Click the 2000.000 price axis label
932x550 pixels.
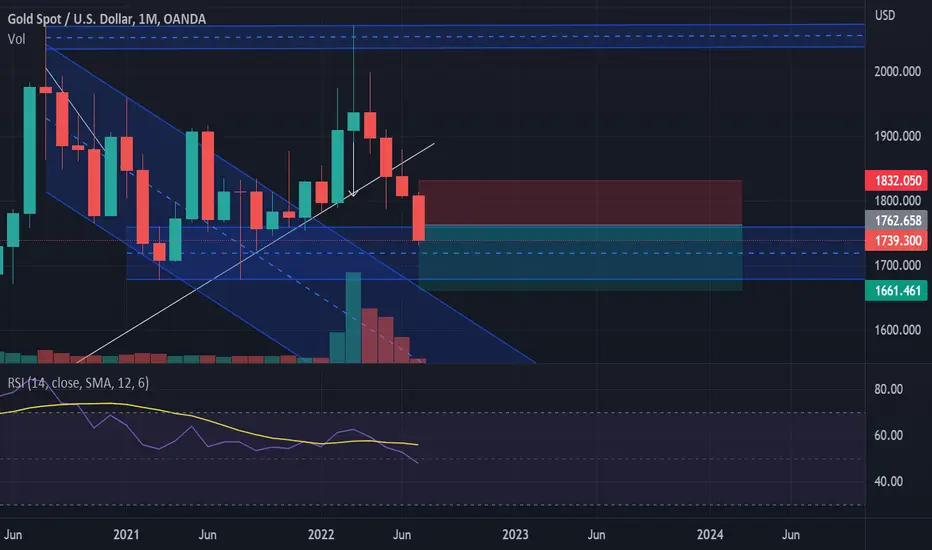[x=898, y=71]
